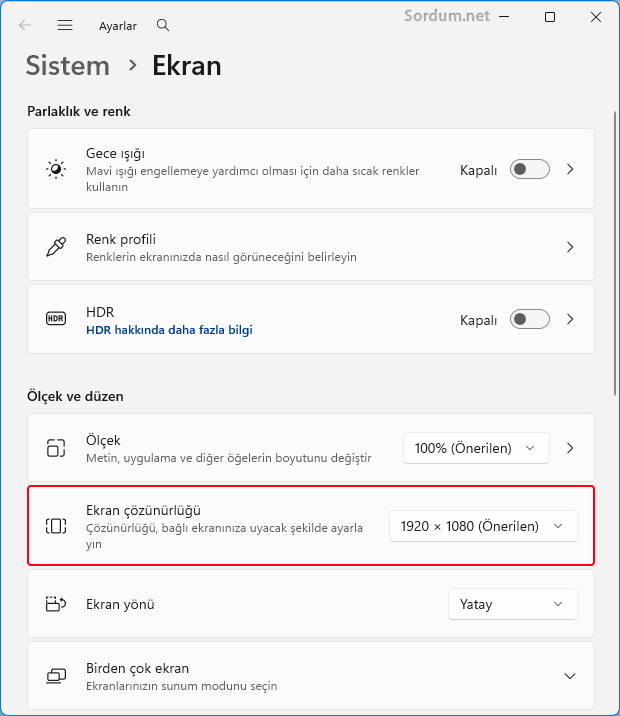Minimize the Ayarlar window
Screen dimensions: 620x716
[x=504, y=17]
